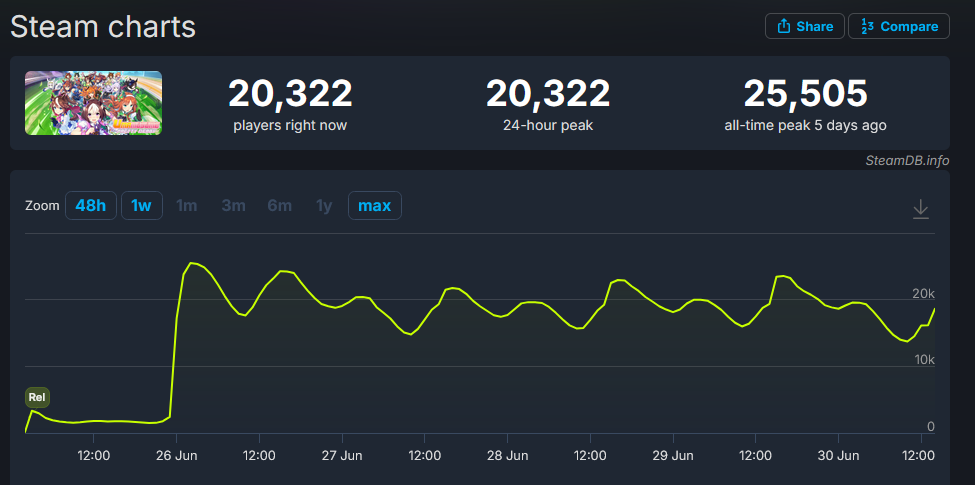The width and height of the screenshot is (975, 485).
Task: Select the 1y zoom range
Action: coord(324,206)
